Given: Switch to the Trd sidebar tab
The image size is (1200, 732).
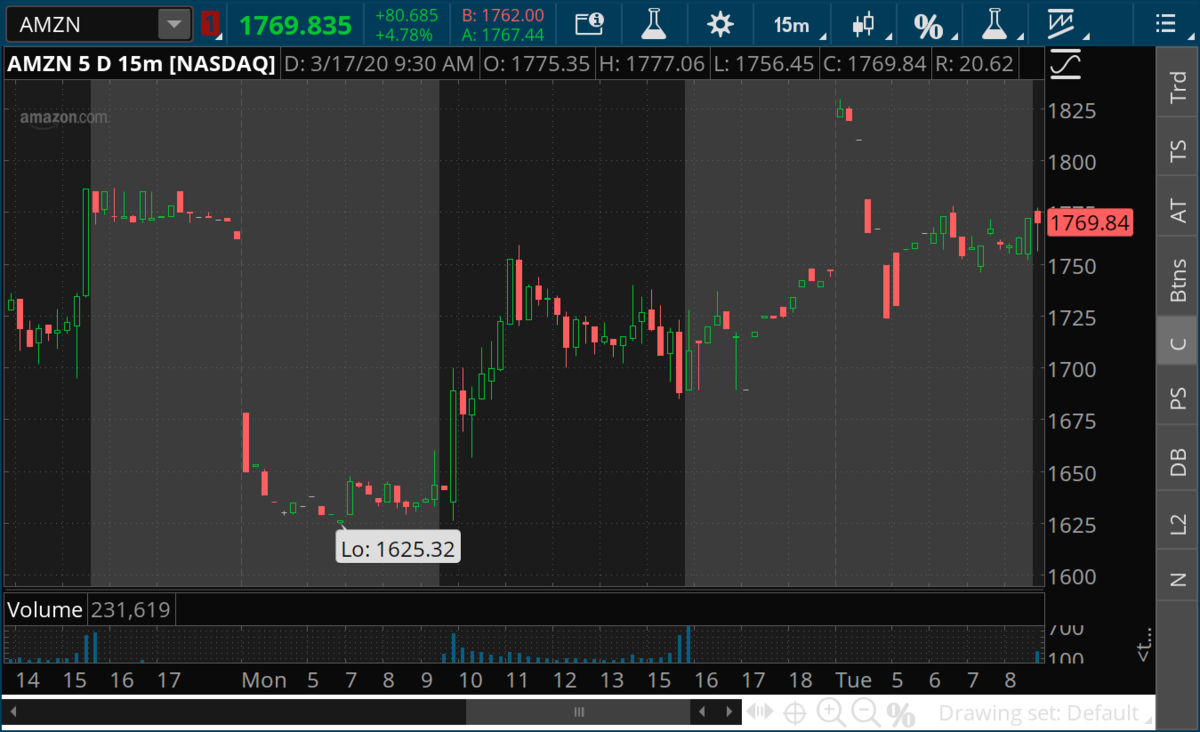Looking at the screenshot, I should tap(1178, 87).
